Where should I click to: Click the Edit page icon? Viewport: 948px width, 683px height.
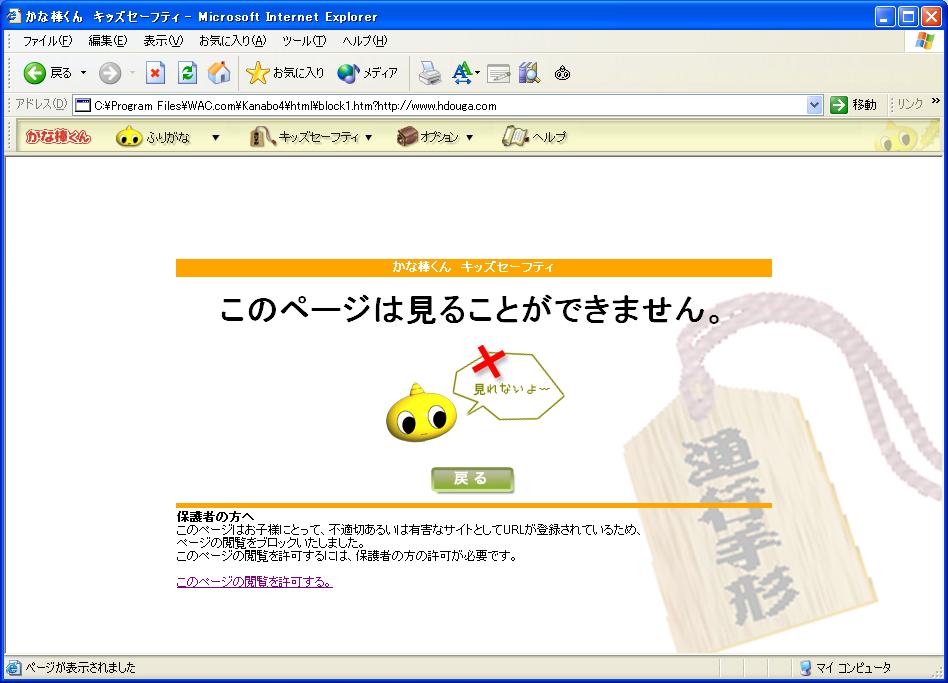point(499,73)
